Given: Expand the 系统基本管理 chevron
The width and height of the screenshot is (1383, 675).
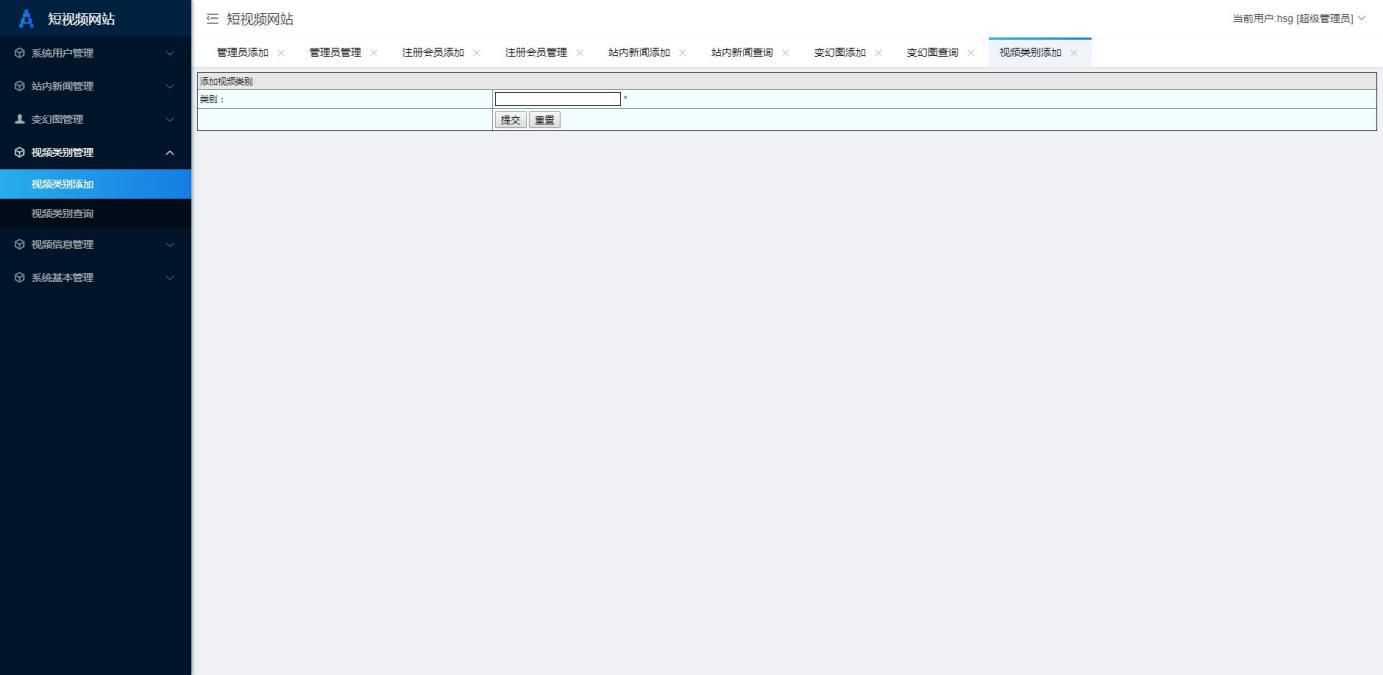Looking at the screenshot, I should point(169,277).
